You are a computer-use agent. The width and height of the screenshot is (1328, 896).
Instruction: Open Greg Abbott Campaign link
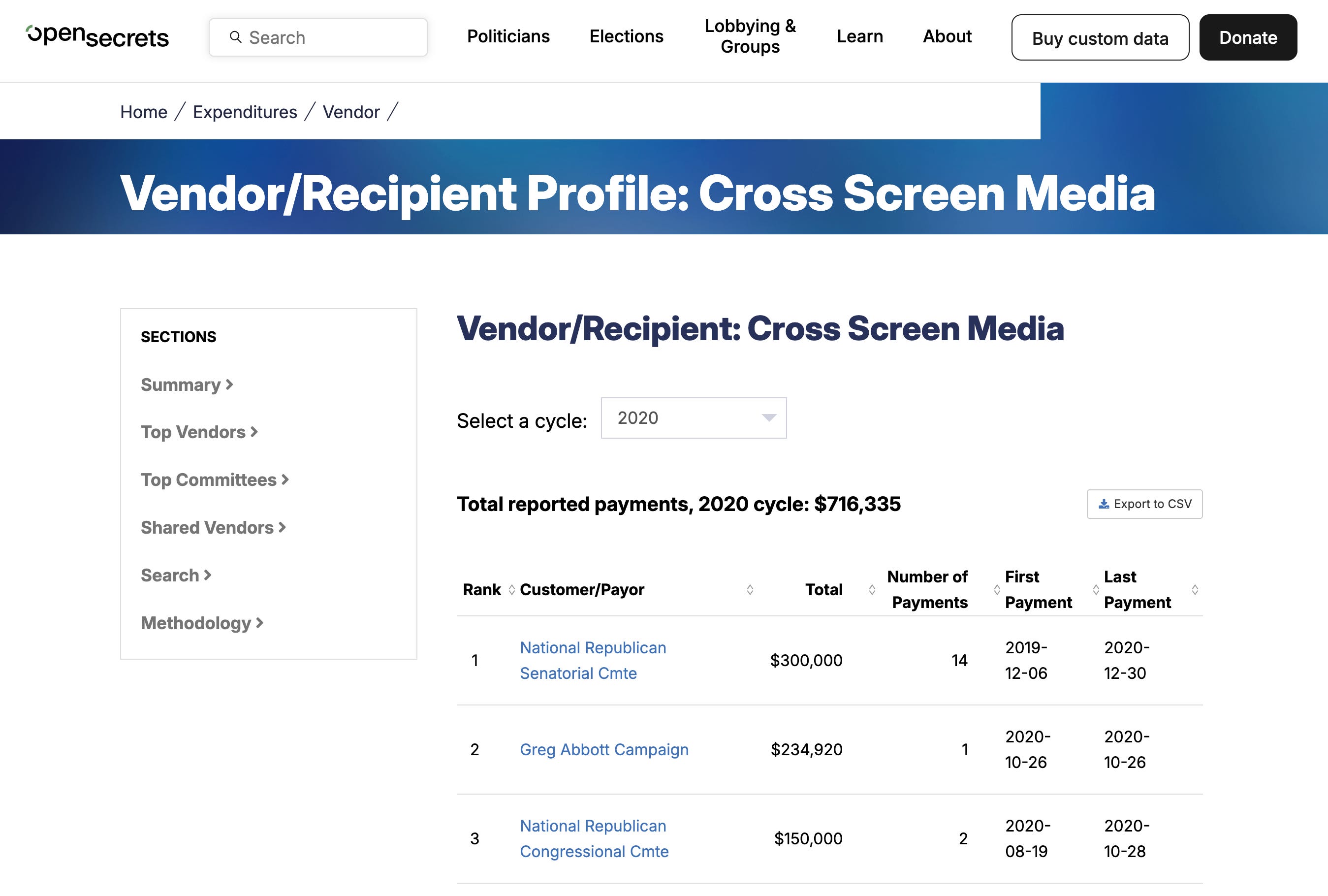[x=604, y=750]
